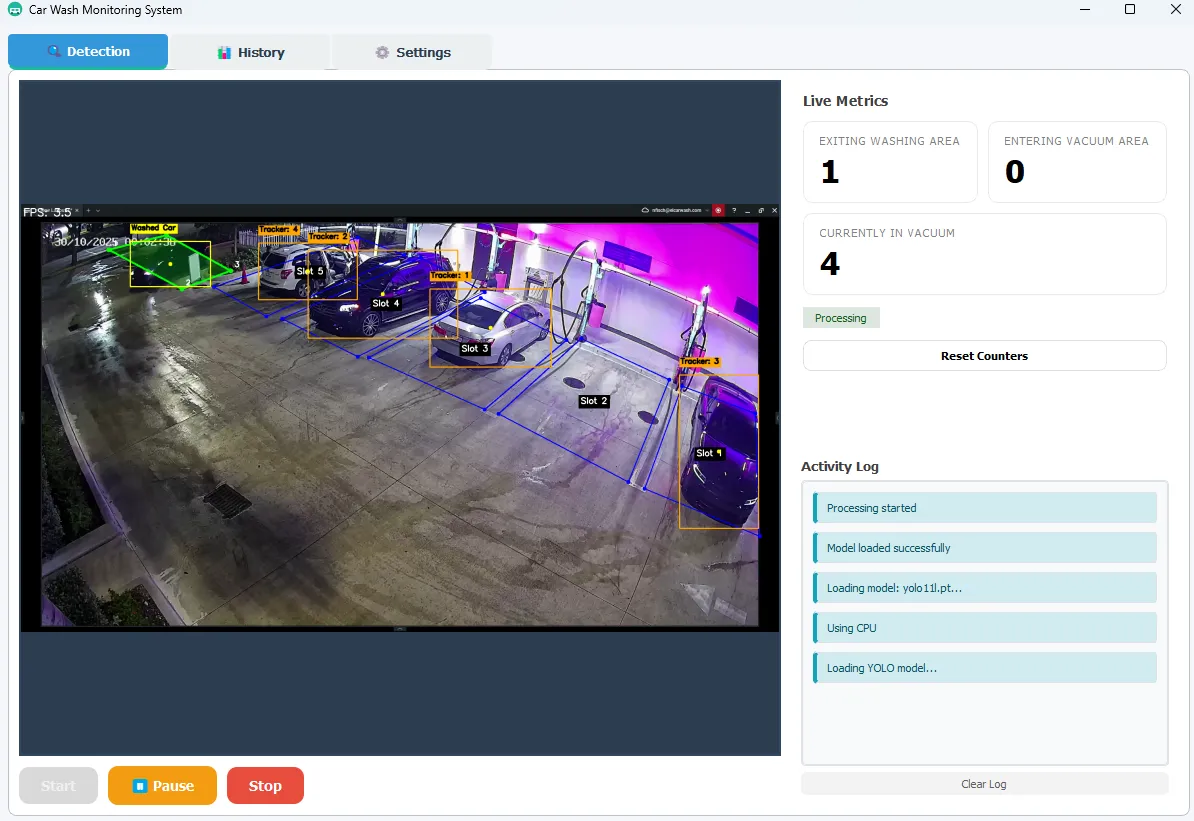
Task: Click the Exiting Washing Area count value
Action: tap(830, 172)
